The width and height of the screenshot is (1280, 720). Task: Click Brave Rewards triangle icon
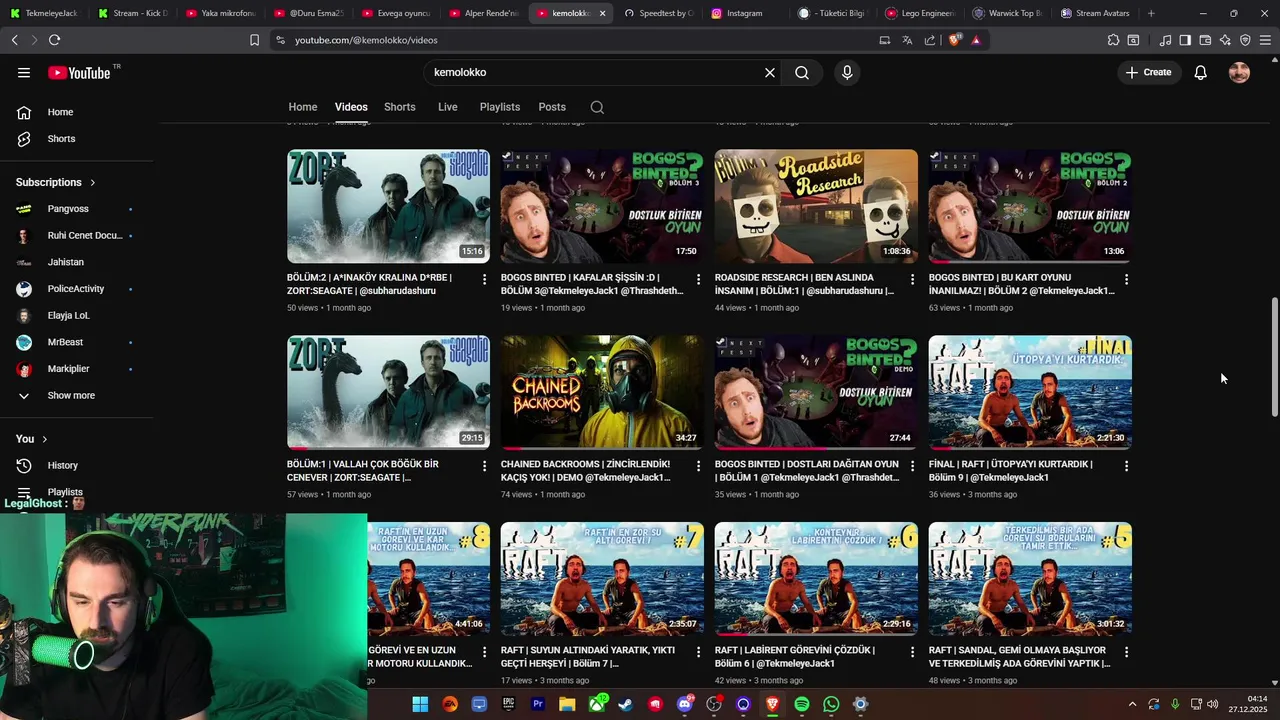pos(976,40)
